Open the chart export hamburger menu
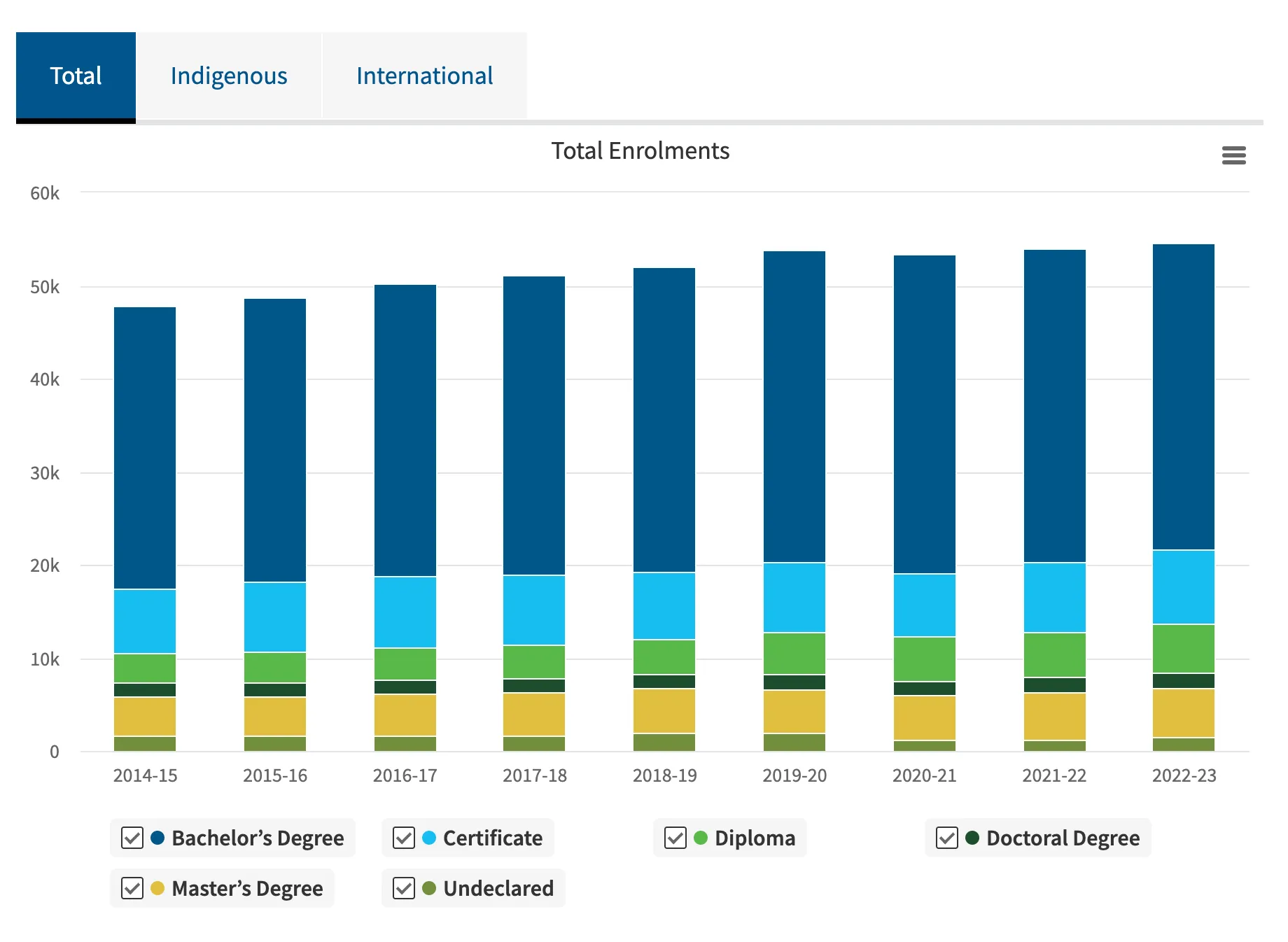Viewport: 1288px width, 942px height. click(x=1234, y=155)
